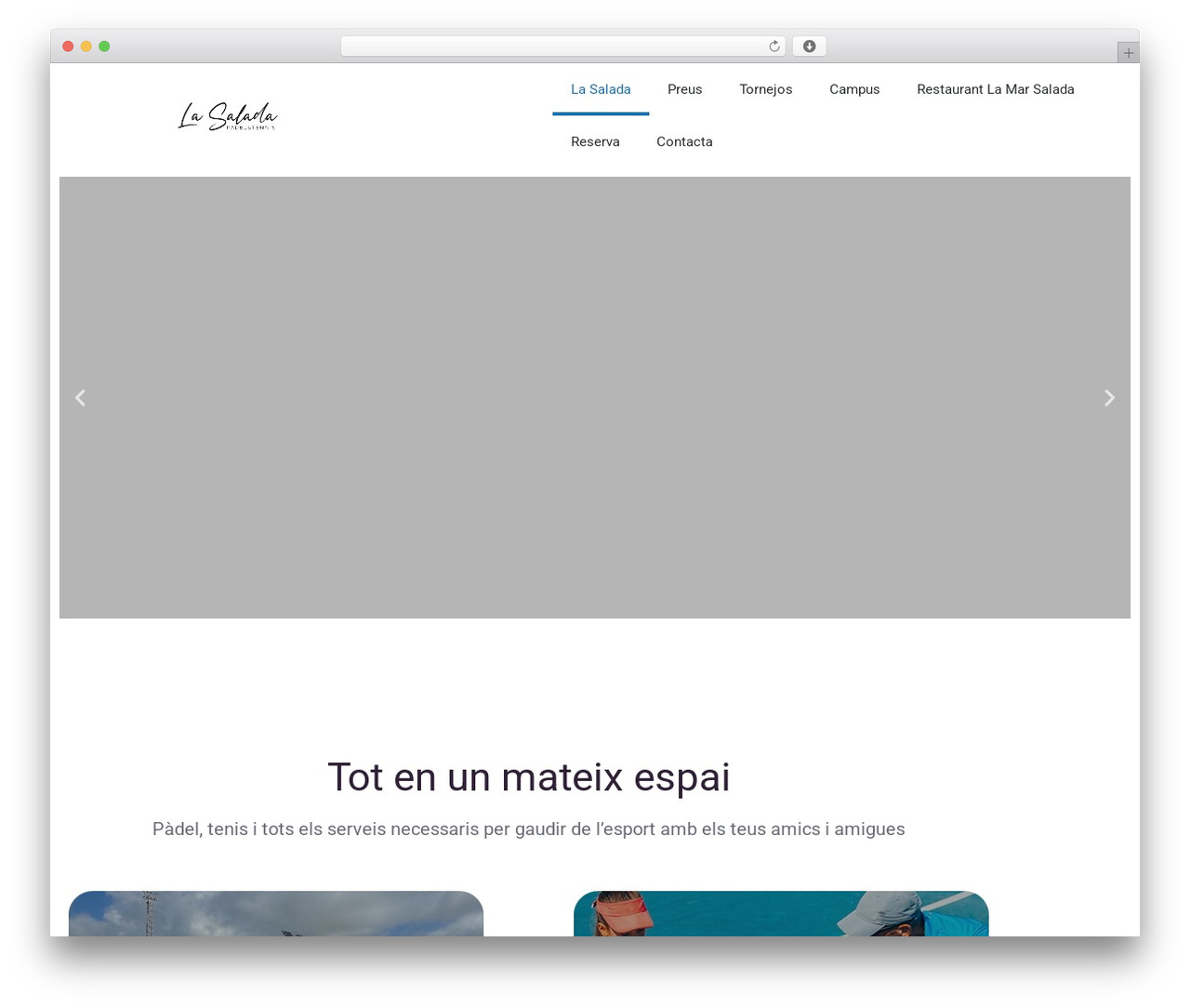Open a new browser tab with plus
1190x1008 pixels.
[1128, 53]
